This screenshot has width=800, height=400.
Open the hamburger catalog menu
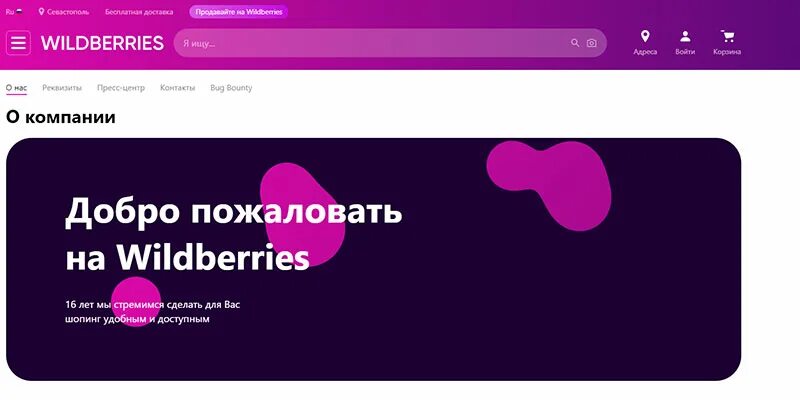(18, 43)
